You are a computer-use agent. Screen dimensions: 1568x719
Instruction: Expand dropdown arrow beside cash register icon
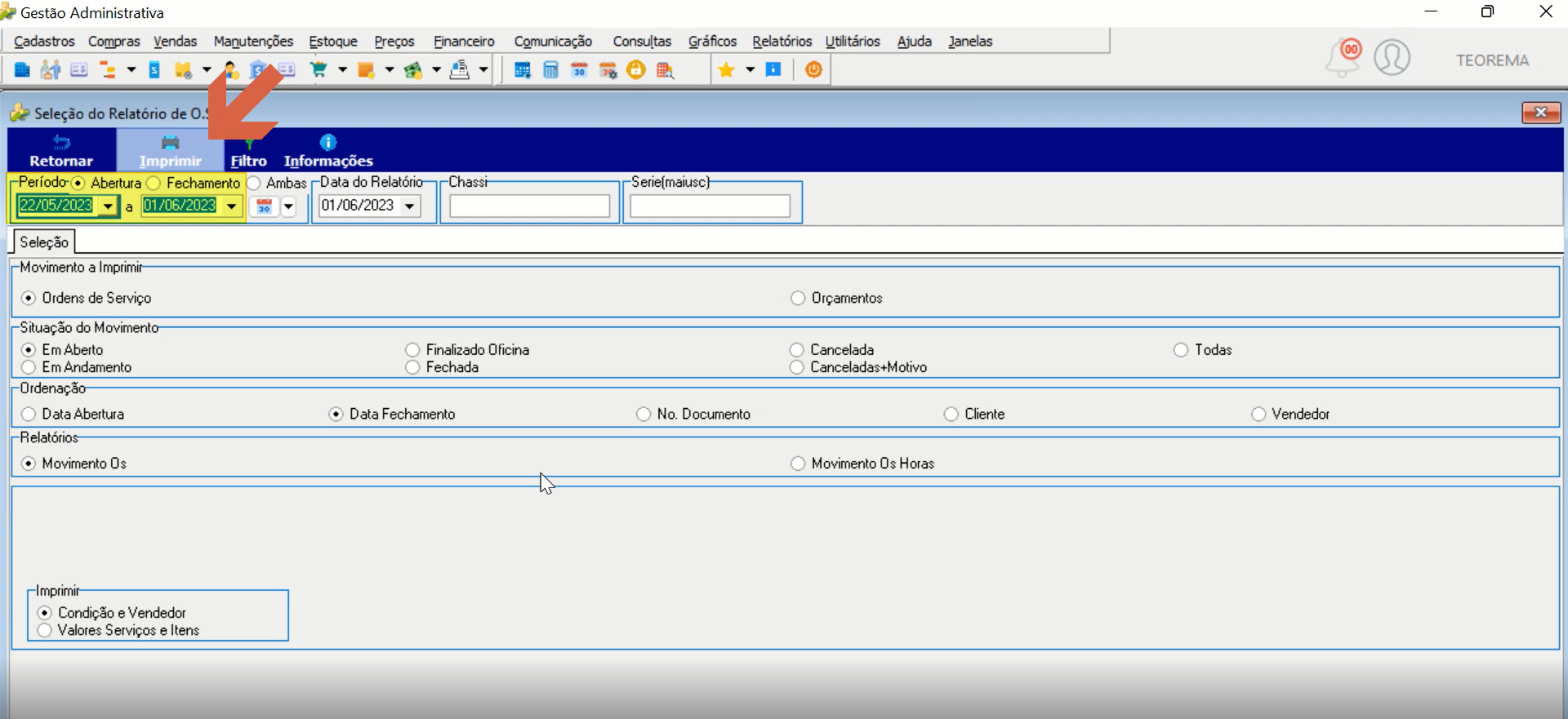tap(483, 70)
